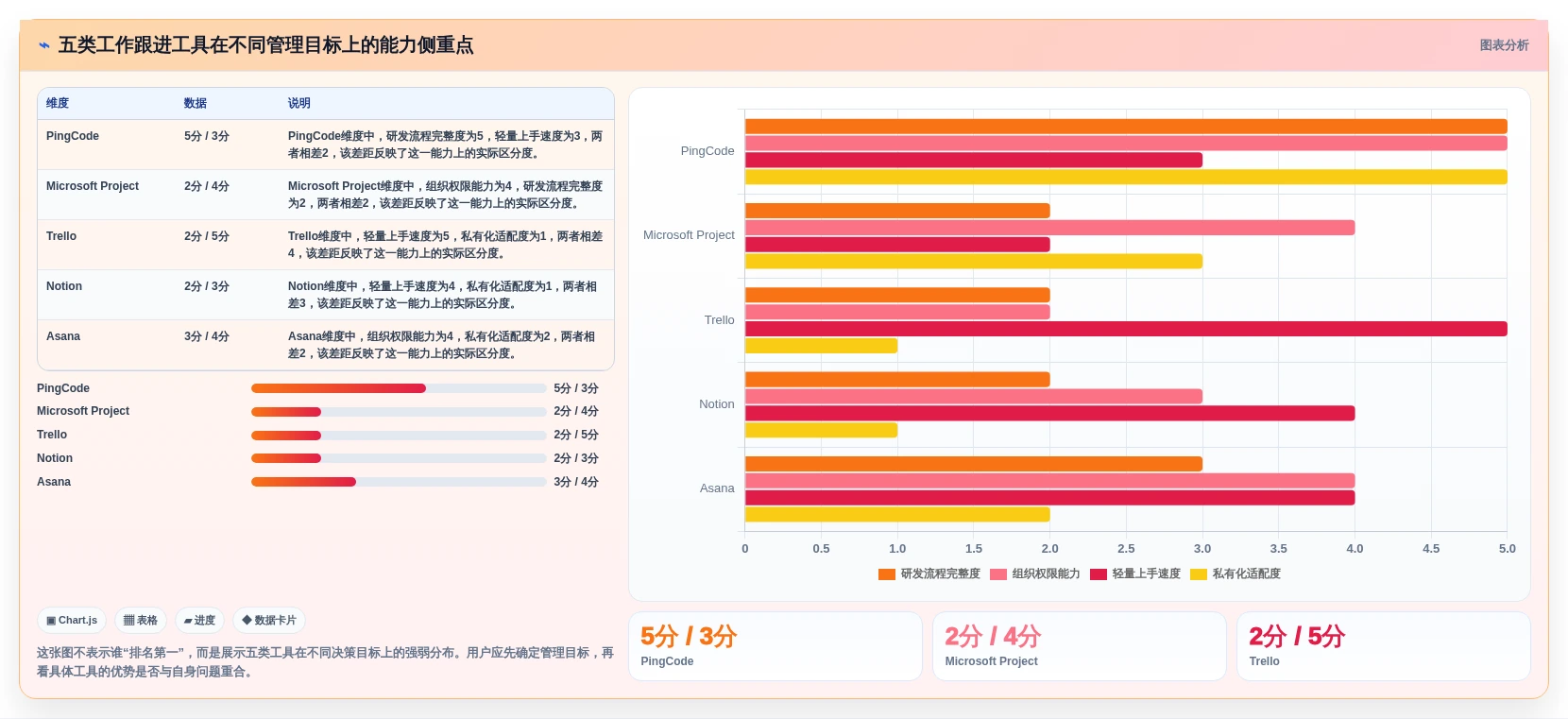Click the Asana axis label in the chart

click(717, 488)
